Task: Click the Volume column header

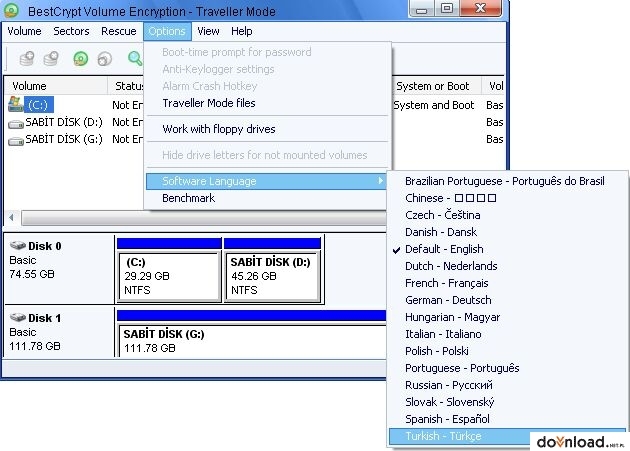Action: coord(56,86)
